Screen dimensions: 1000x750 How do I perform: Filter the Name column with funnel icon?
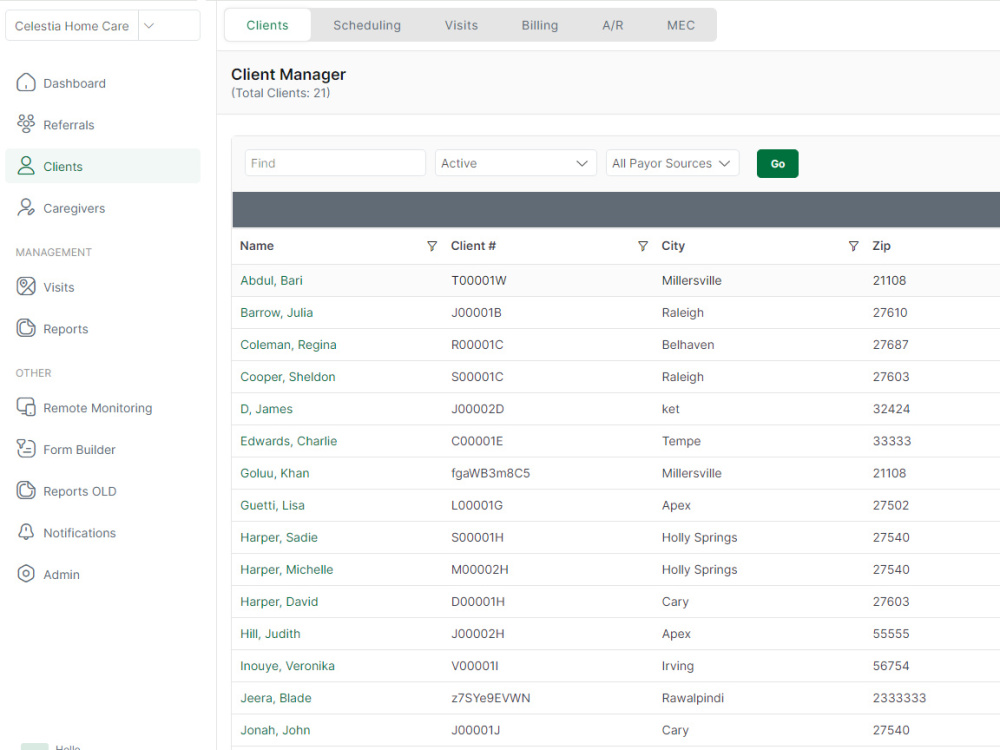click(x=432, y=246)
